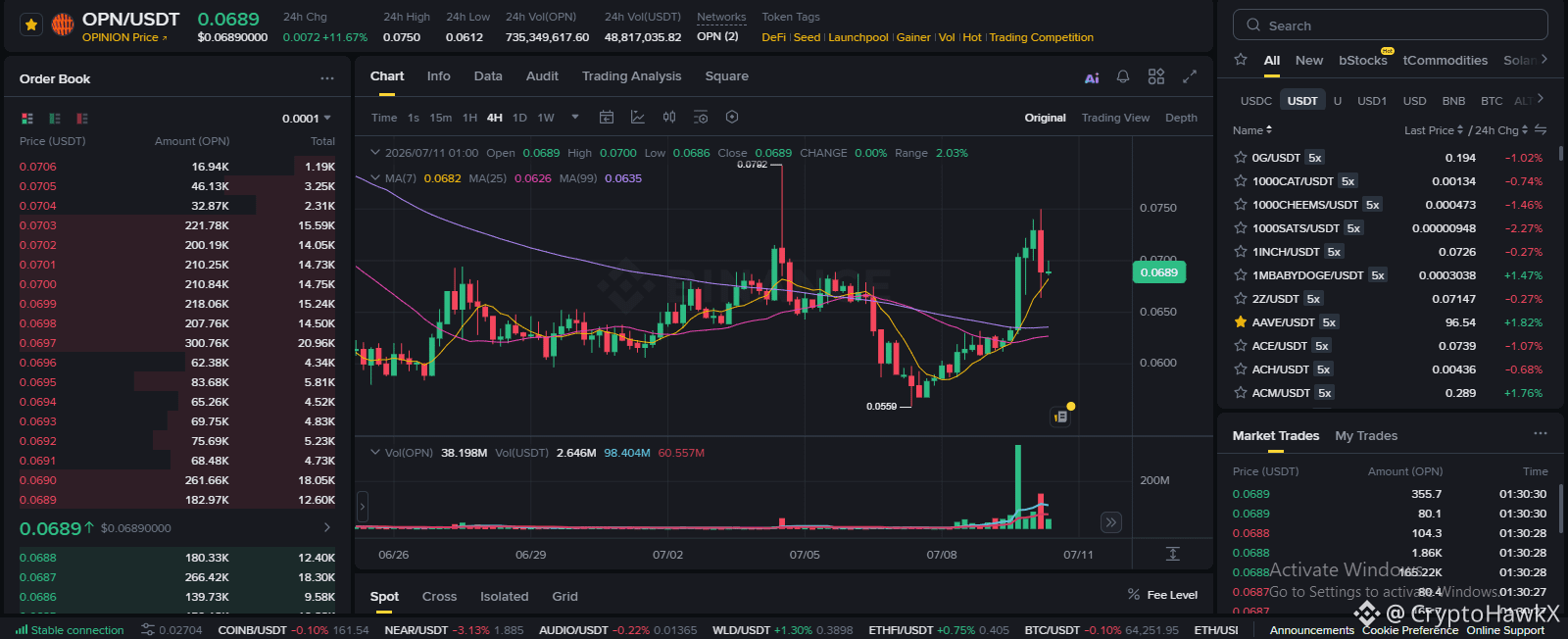The height and width of the screenshot is (639, 1568).
Task: Select the 1H chart interval
Action: click(x=470, y=118)
